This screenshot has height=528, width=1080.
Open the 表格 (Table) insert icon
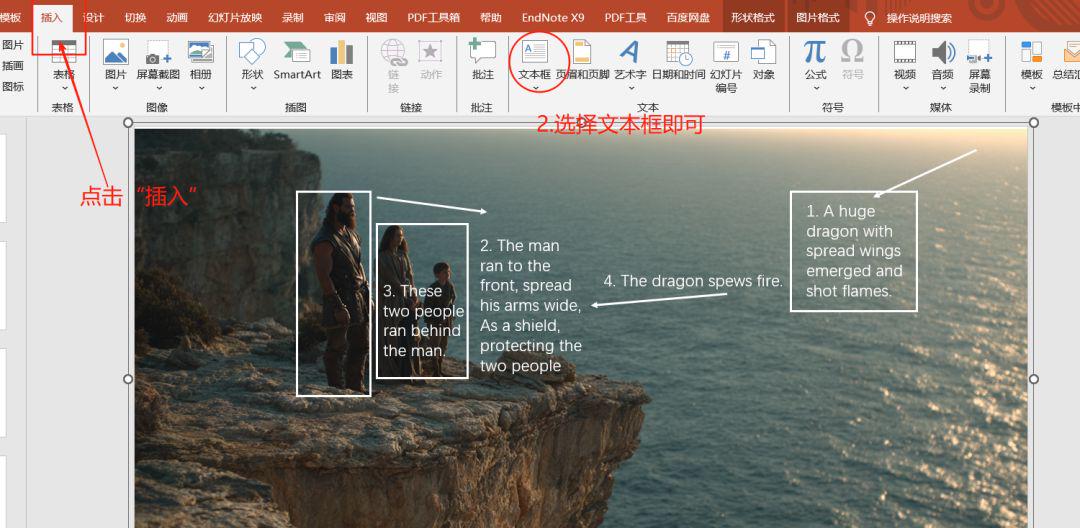(x=64, y=52)
